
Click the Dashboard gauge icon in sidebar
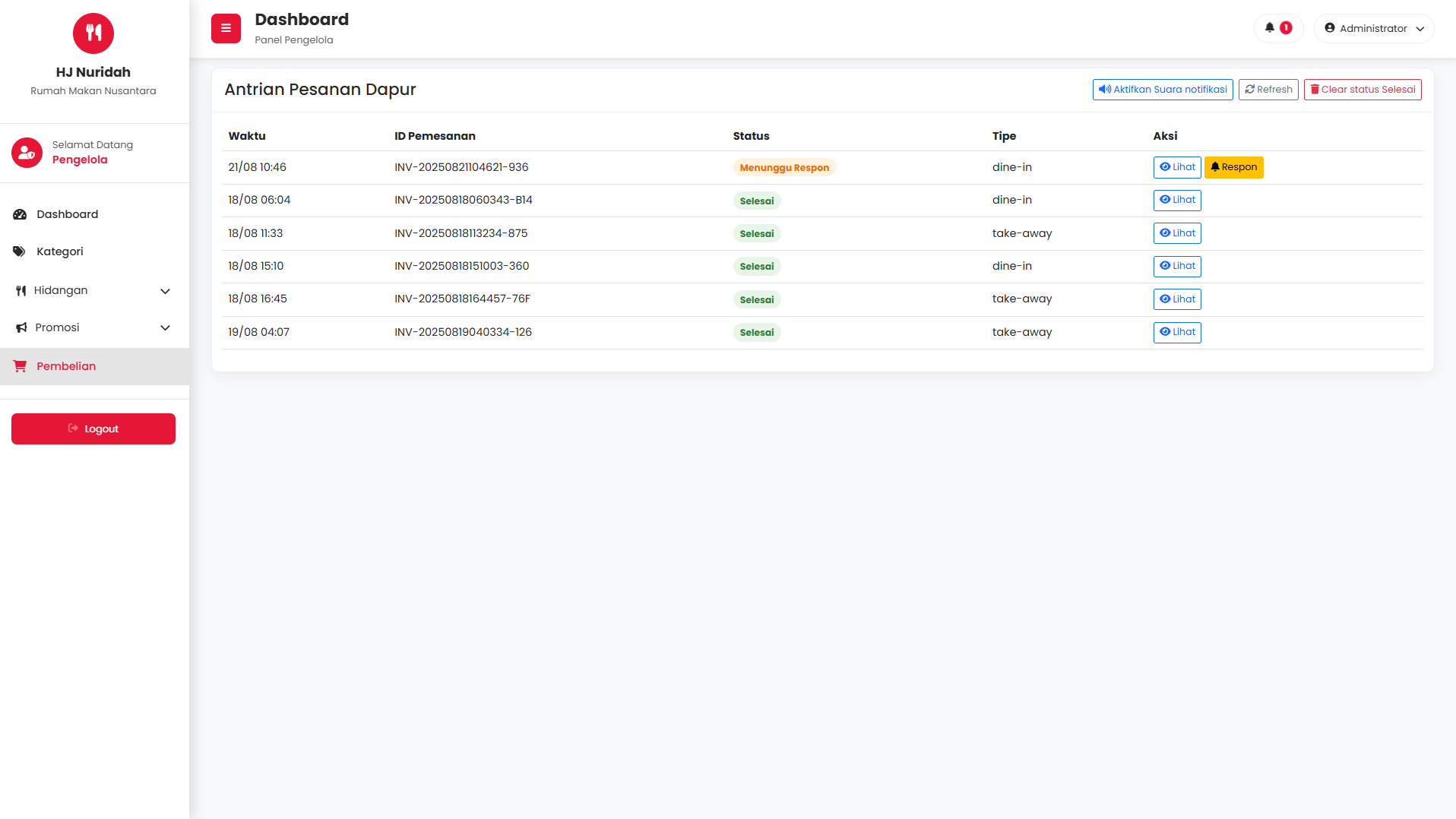(x=21, y=215)
